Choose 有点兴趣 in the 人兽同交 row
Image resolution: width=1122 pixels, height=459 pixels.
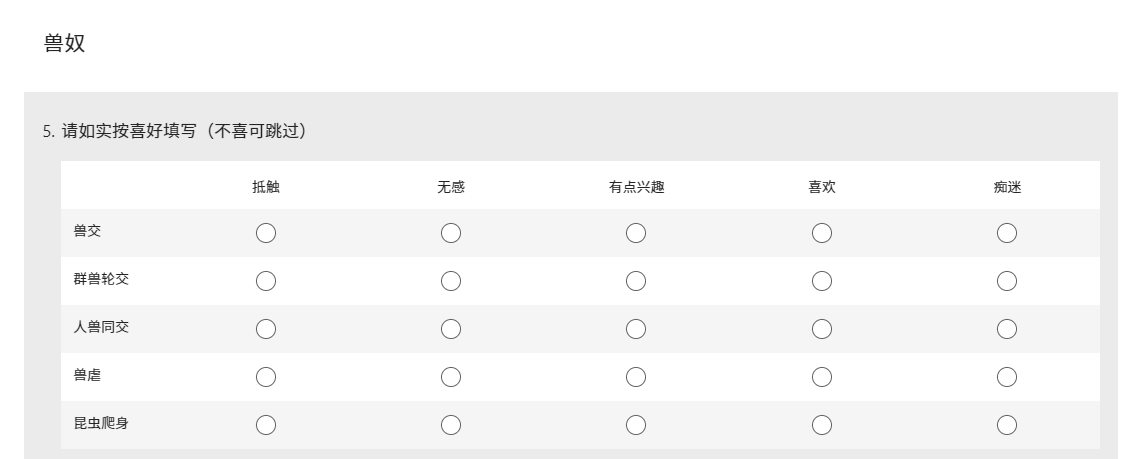pos(636,329)
